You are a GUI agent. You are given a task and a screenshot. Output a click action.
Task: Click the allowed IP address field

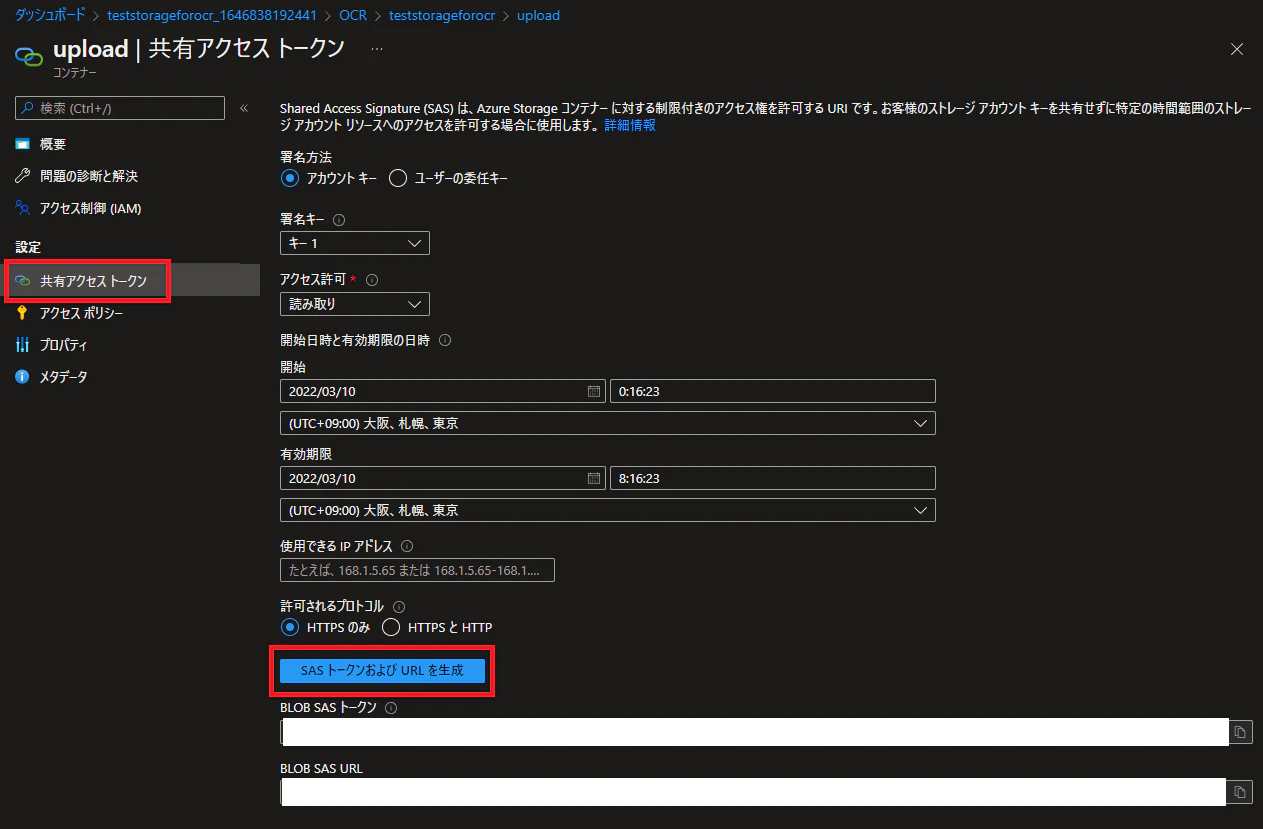[418, 570]
